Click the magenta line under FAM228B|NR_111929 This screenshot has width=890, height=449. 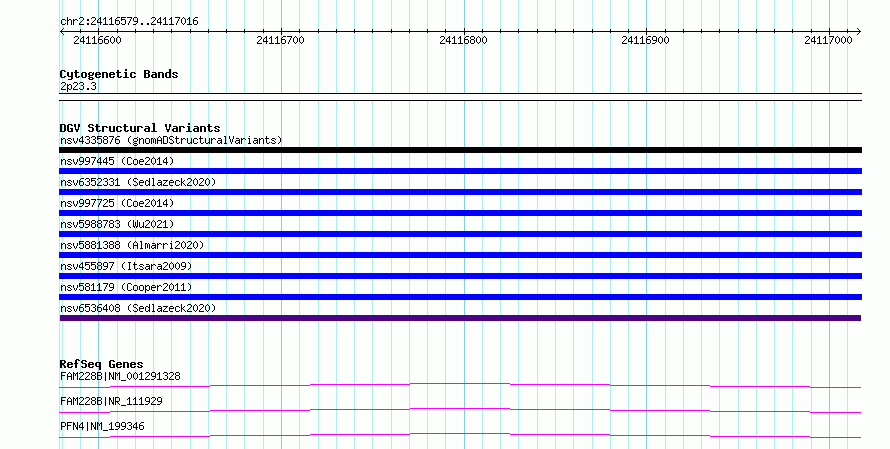click(x=460, y=411)
